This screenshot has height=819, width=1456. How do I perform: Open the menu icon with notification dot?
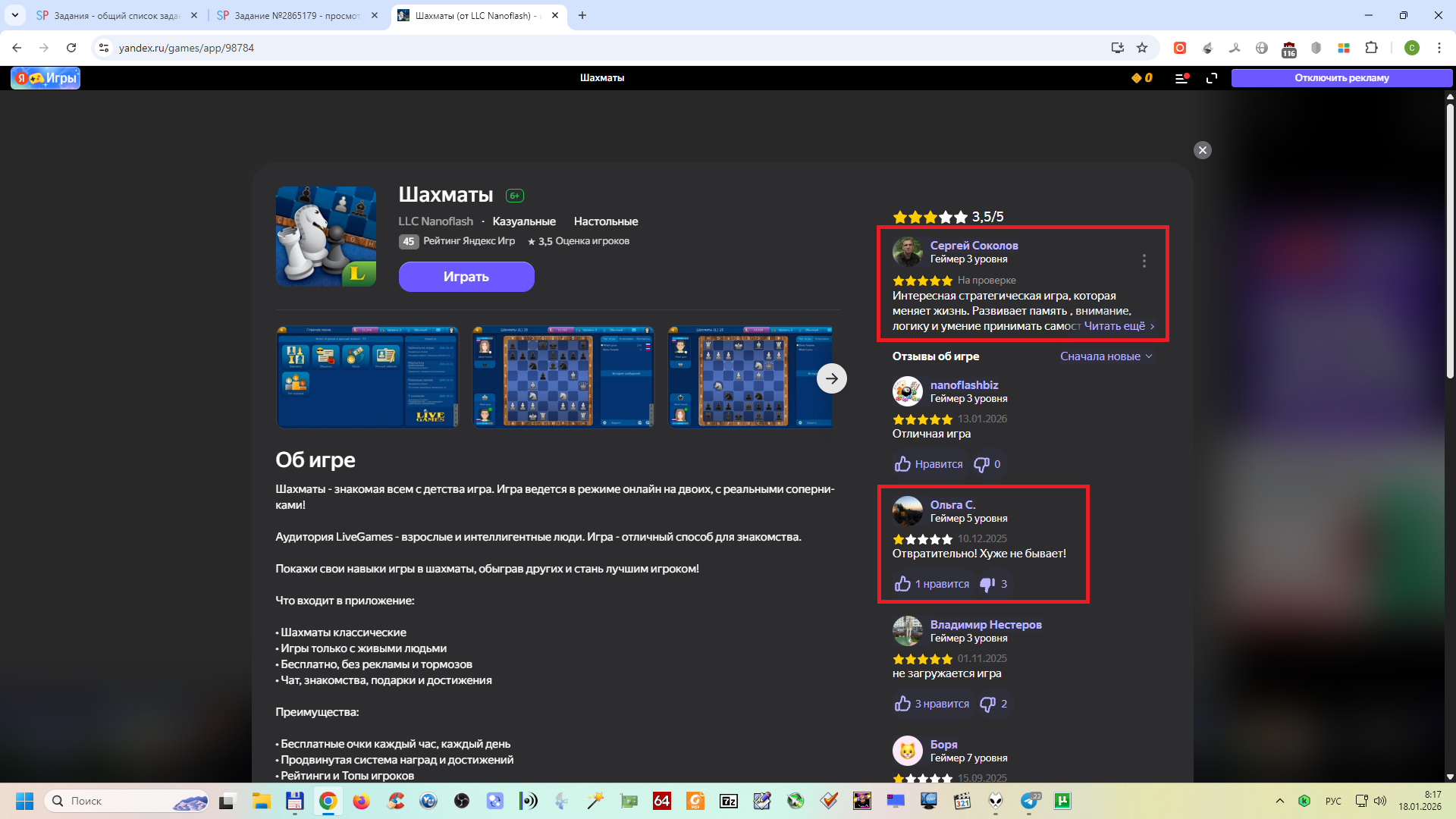coord(1181,78)
